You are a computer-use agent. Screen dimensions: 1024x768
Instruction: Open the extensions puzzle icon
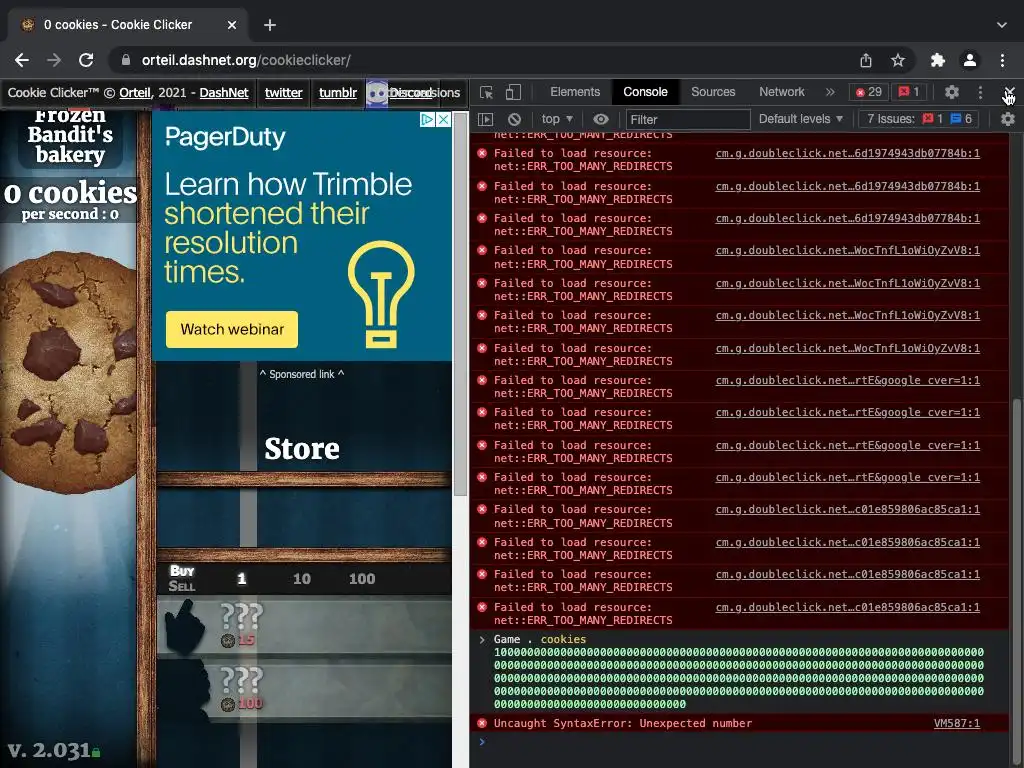[x=938, y=60]
